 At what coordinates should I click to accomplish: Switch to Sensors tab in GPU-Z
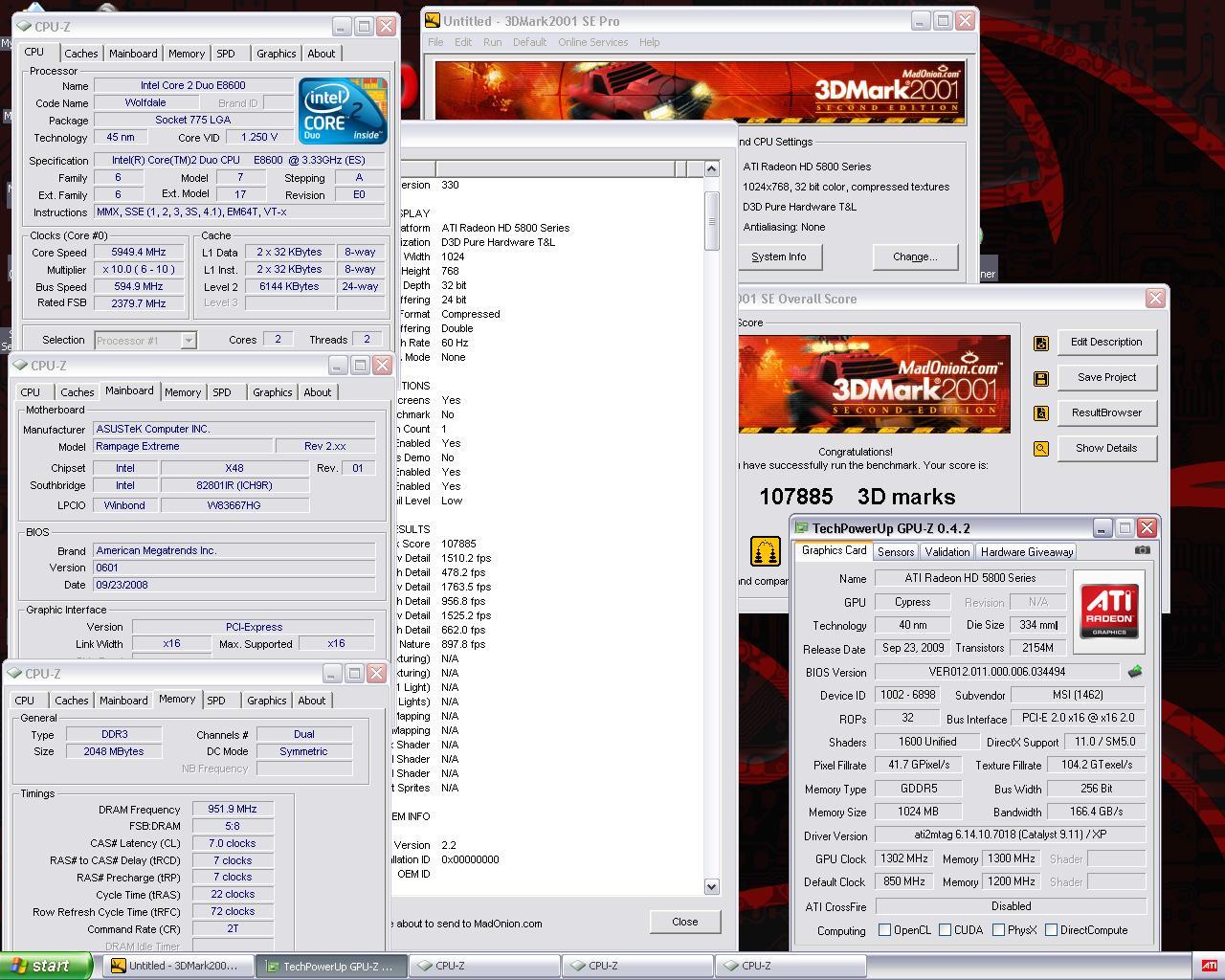coord(896,552)
